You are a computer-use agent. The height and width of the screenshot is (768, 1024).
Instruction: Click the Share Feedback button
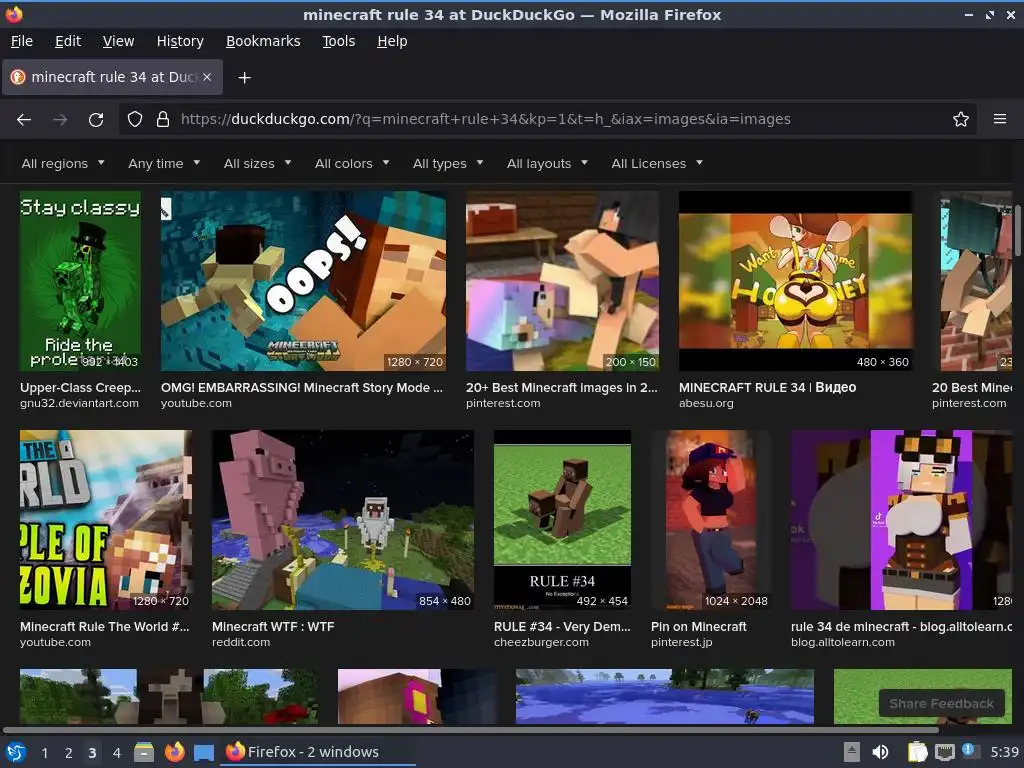point(941,703)
